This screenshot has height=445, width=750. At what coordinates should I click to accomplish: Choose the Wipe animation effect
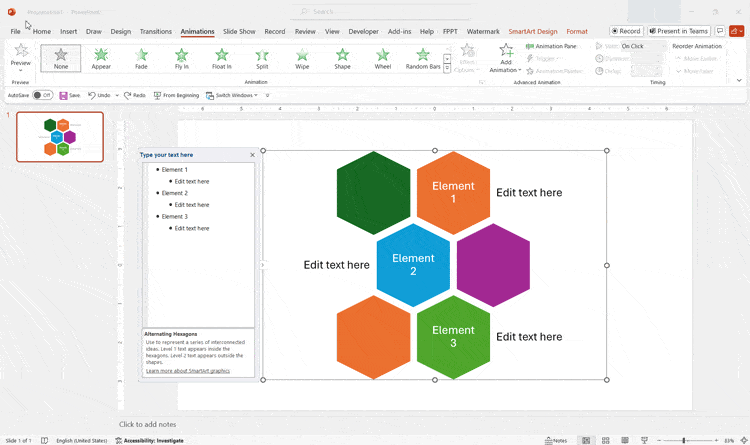pos(302,58)
